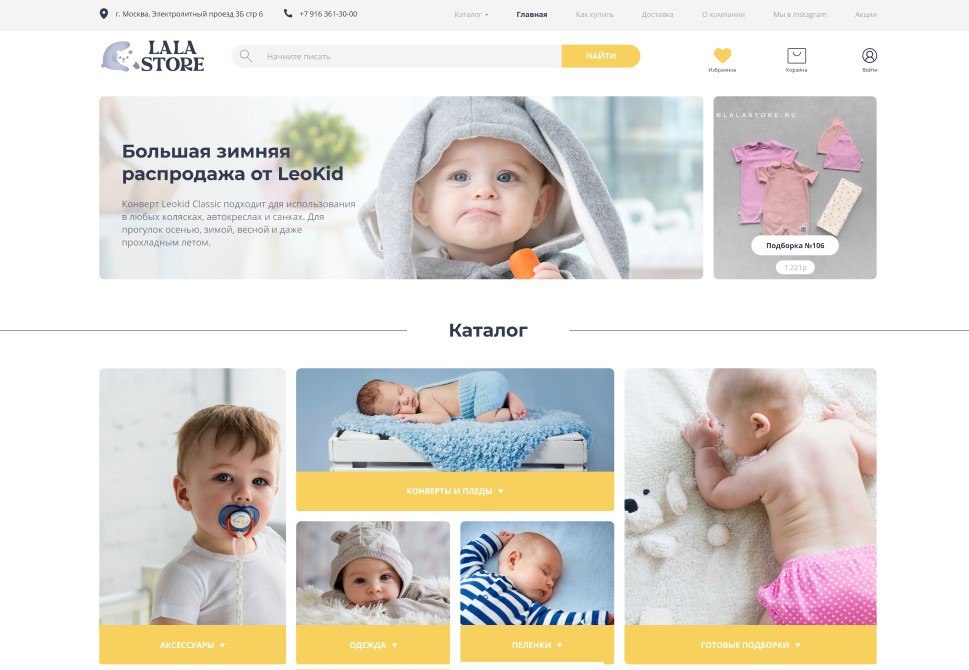
Task: Open the Доставка menu item
Action: pos(657,14)
